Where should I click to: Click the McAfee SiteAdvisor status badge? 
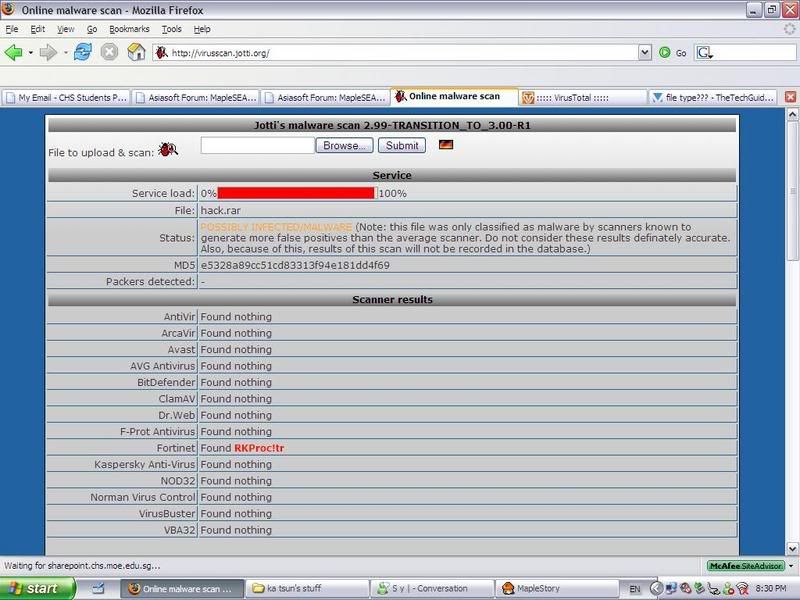[745, 566]
